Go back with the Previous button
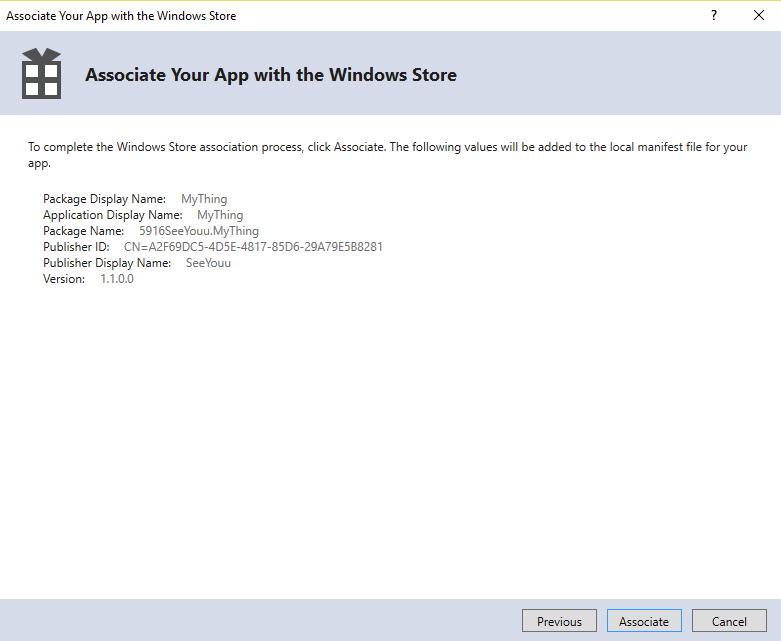The image size is (781, 641). click(559, 621)
